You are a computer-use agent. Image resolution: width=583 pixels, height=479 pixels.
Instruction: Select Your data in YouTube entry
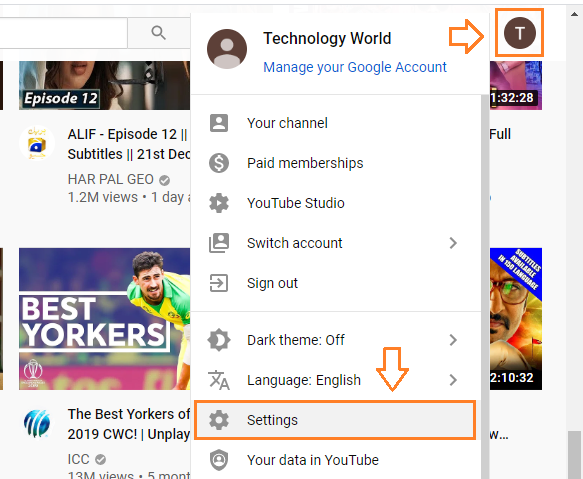[x=336, y=460]
